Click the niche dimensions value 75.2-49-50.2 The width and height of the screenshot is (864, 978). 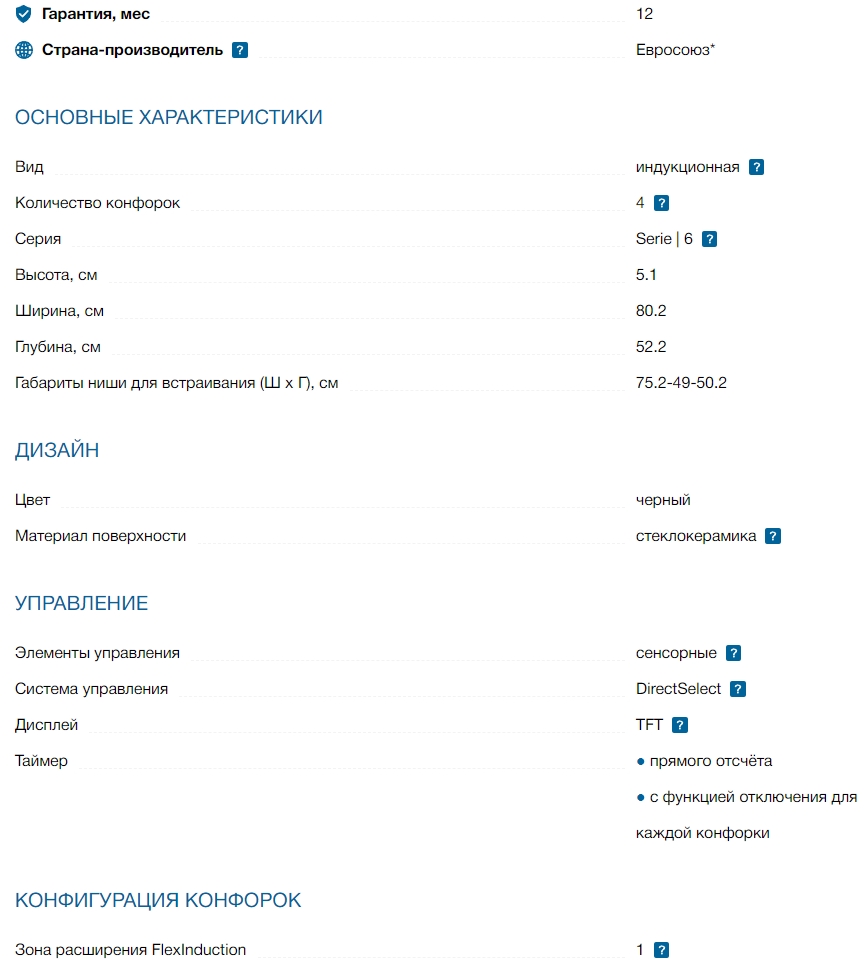(x=681, y=383)
